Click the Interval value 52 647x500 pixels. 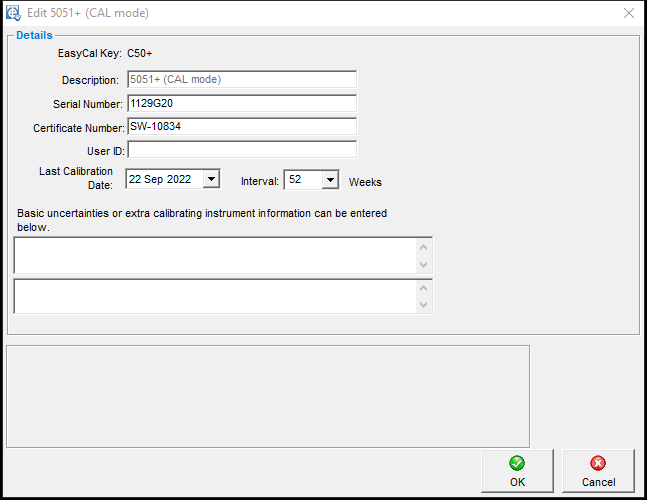[x=300, y=180]
